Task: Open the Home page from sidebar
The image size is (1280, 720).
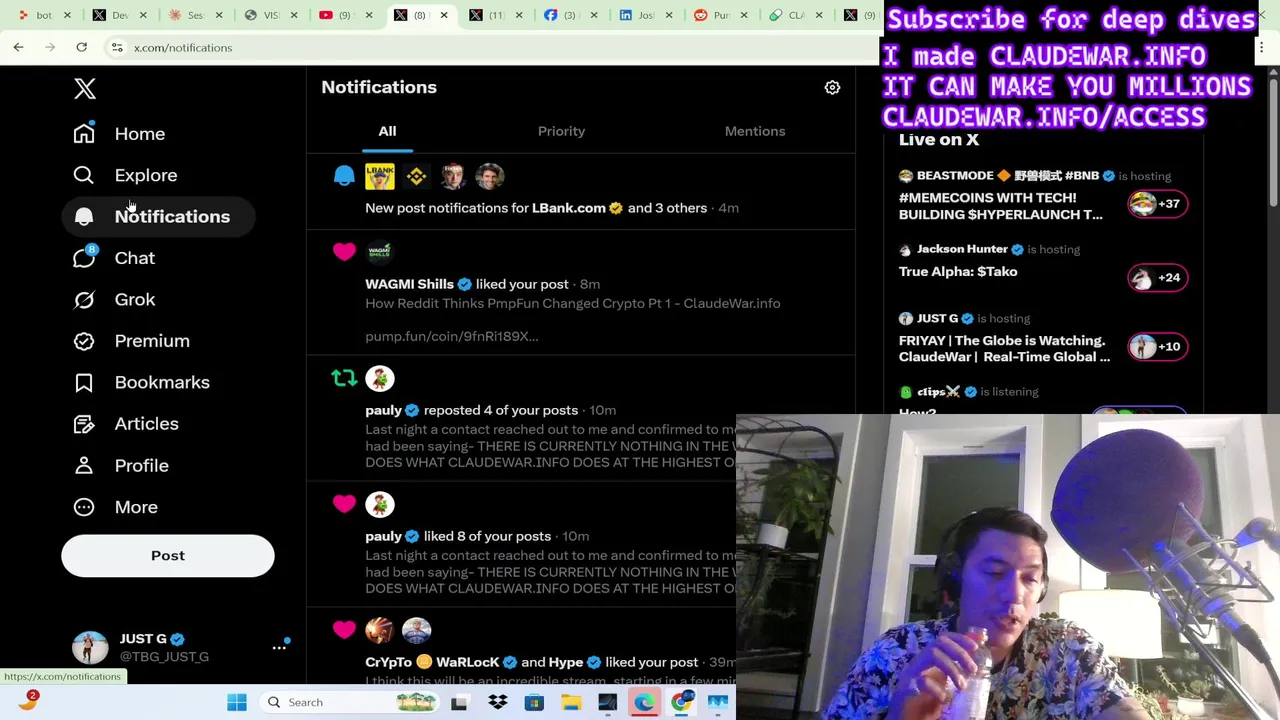Action: 119,133
